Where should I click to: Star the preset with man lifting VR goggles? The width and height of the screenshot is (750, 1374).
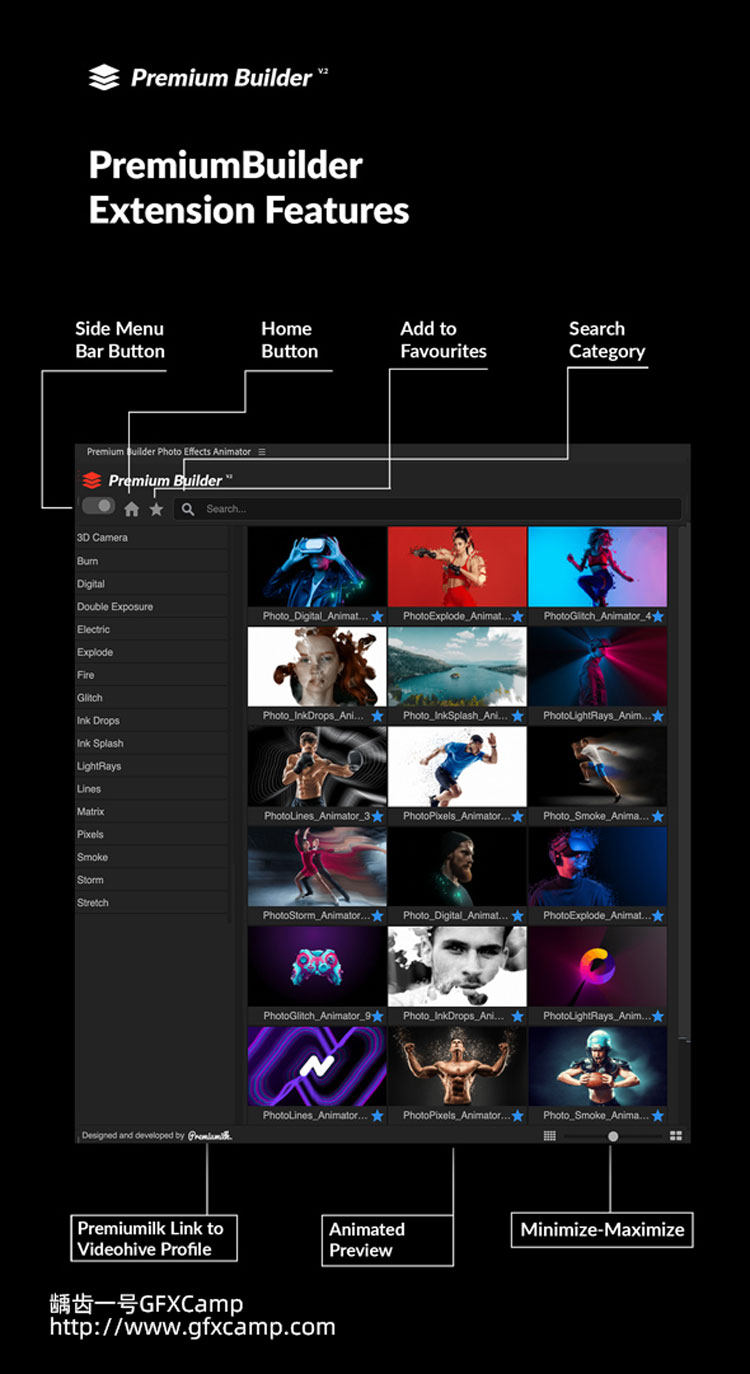point(378,617)
